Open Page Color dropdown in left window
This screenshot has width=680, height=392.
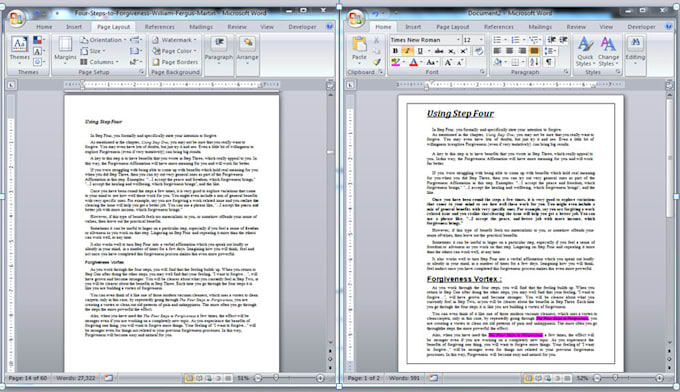click(x=174, y=51)
